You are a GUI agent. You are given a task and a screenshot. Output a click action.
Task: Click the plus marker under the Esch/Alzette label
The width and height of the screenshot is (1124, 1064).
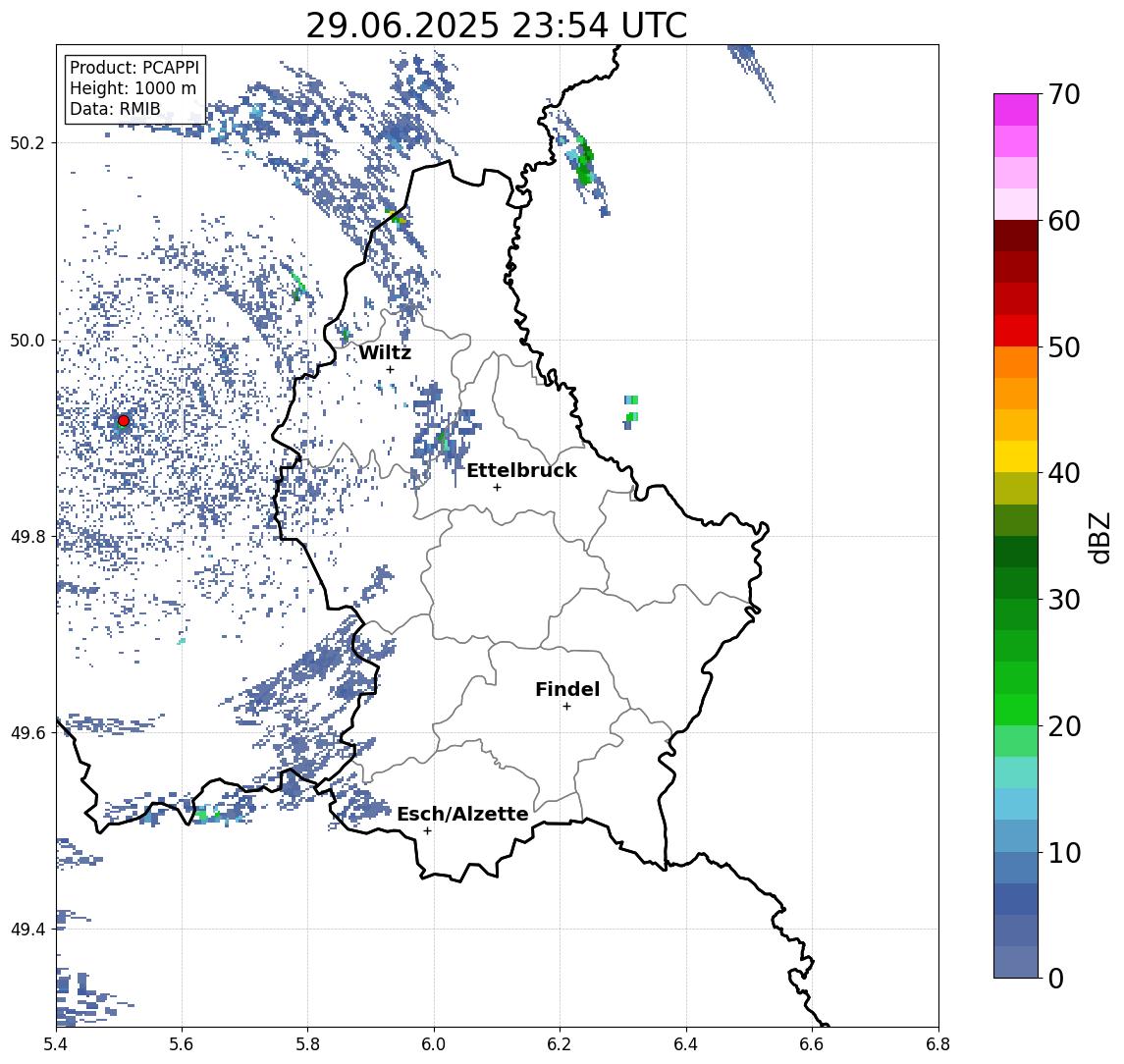pos(427,831)
